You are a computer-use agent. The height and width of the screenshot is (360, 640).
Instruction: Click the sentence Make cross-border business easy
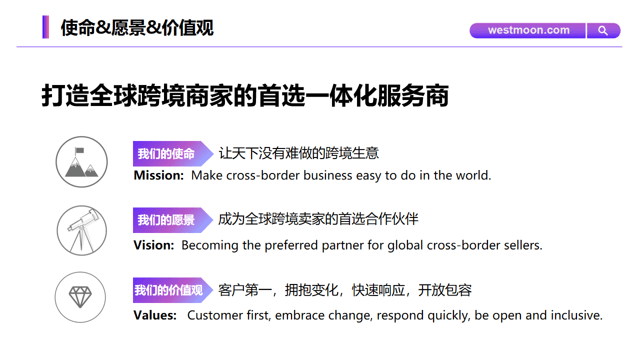(341, 176)
